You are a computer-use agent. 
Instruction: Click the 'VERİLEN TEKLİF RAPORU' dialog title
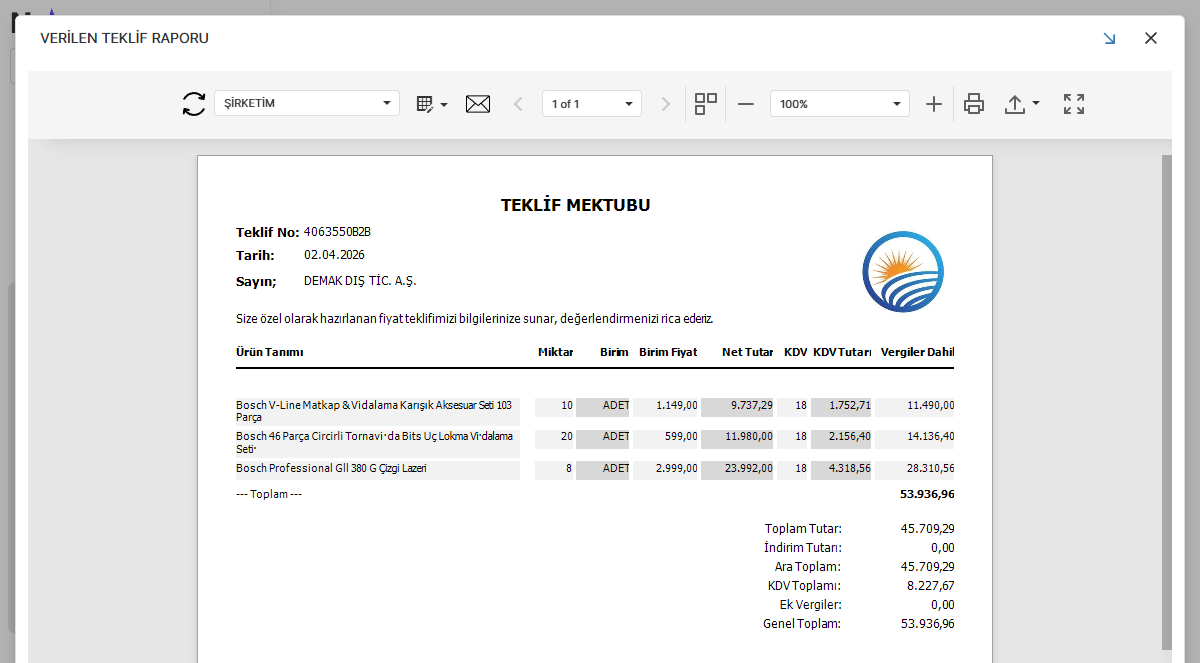[124, 38]
